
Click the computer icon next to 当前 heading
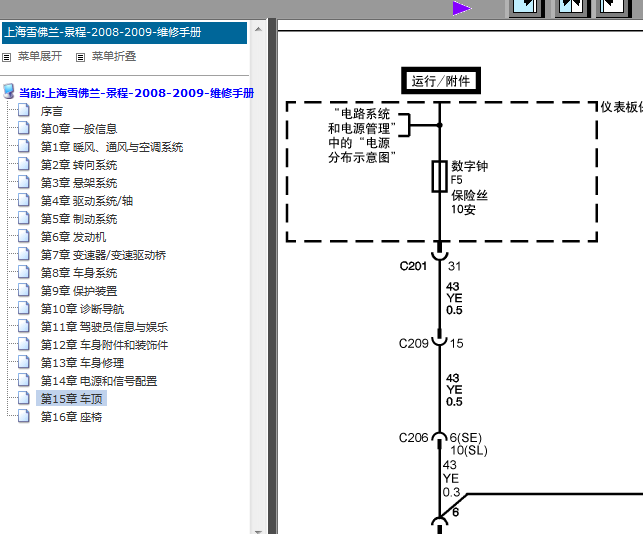click(x=9, y=92)
